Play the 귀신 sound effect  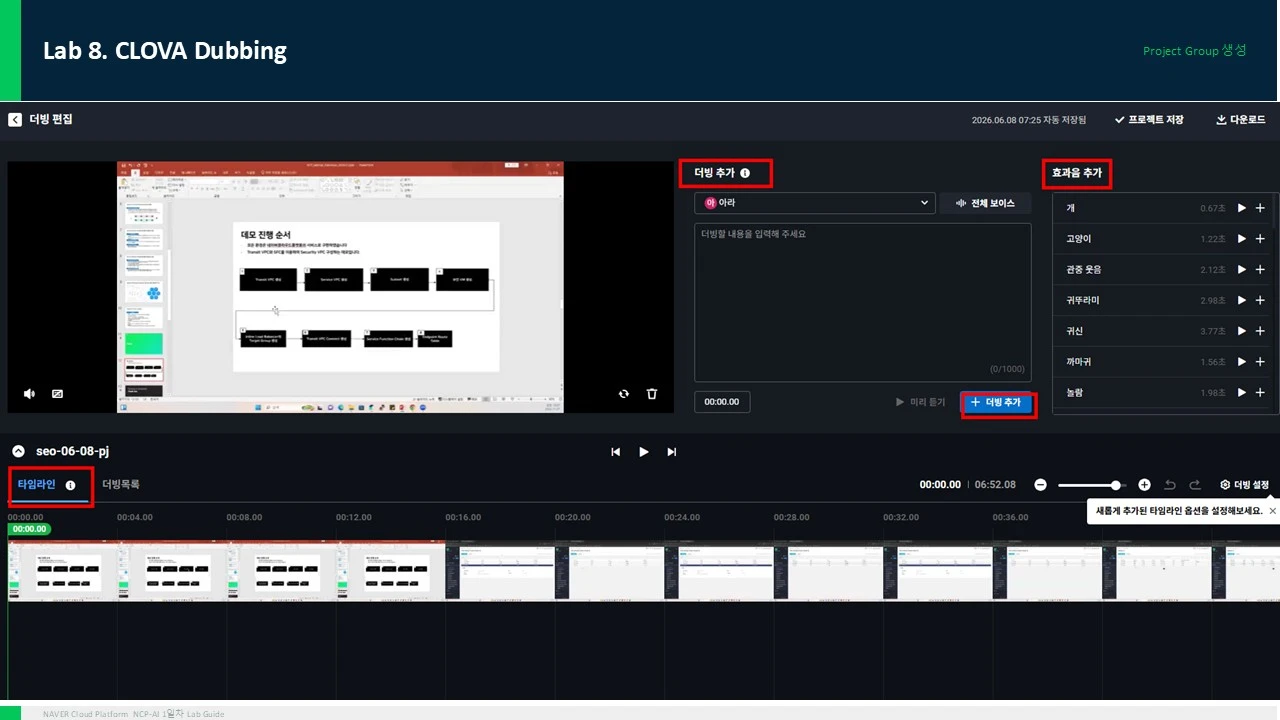1241,331
